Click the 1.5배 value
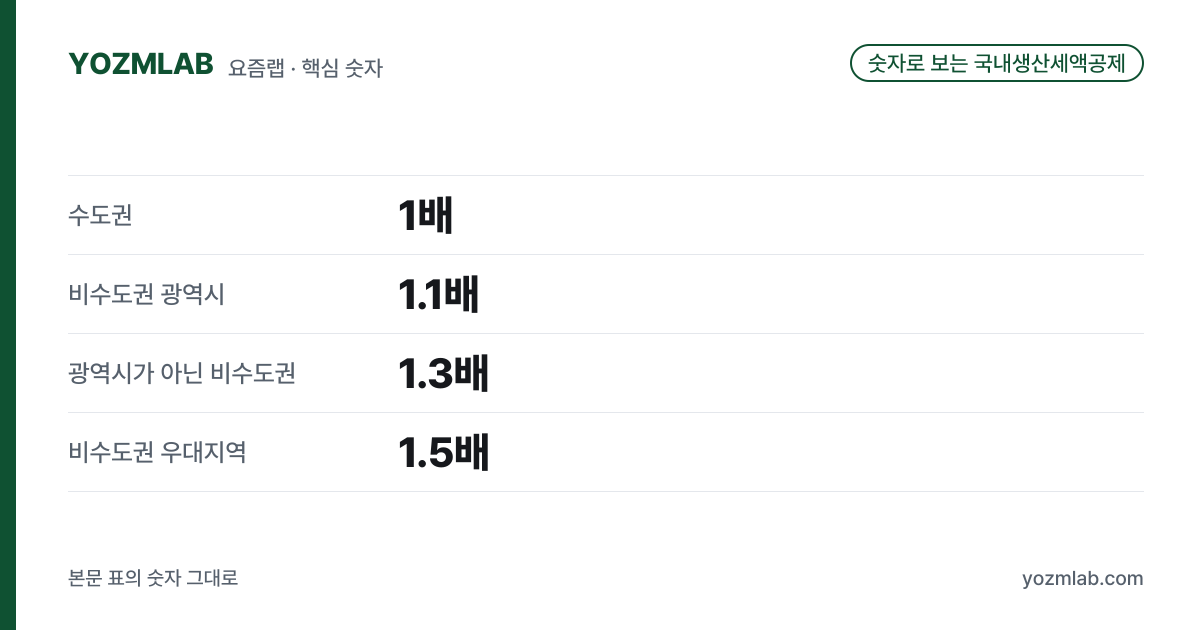 pos(443,452)
